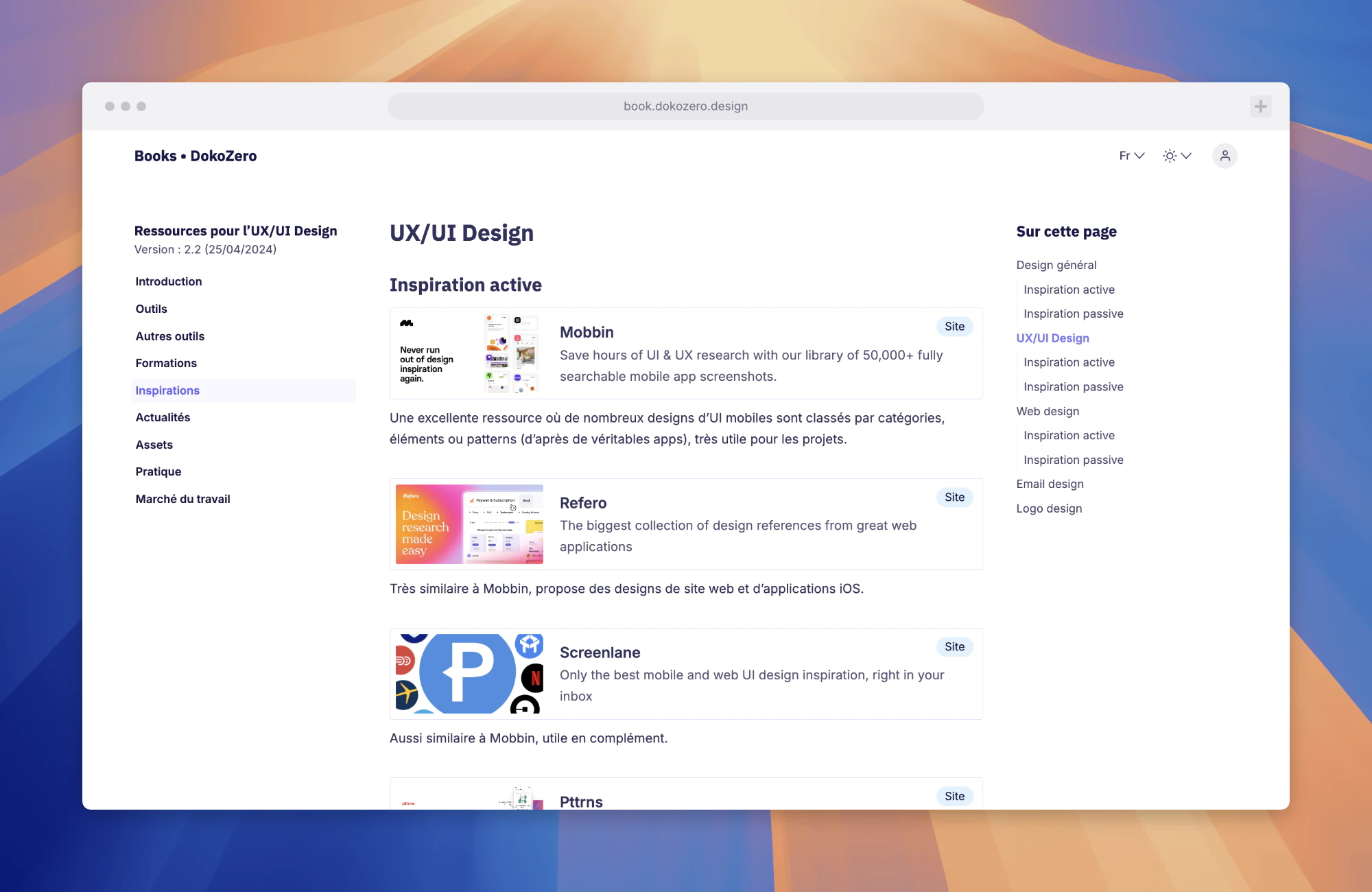Click the Screenlane description about inbox inspiration

pos(752,685)
